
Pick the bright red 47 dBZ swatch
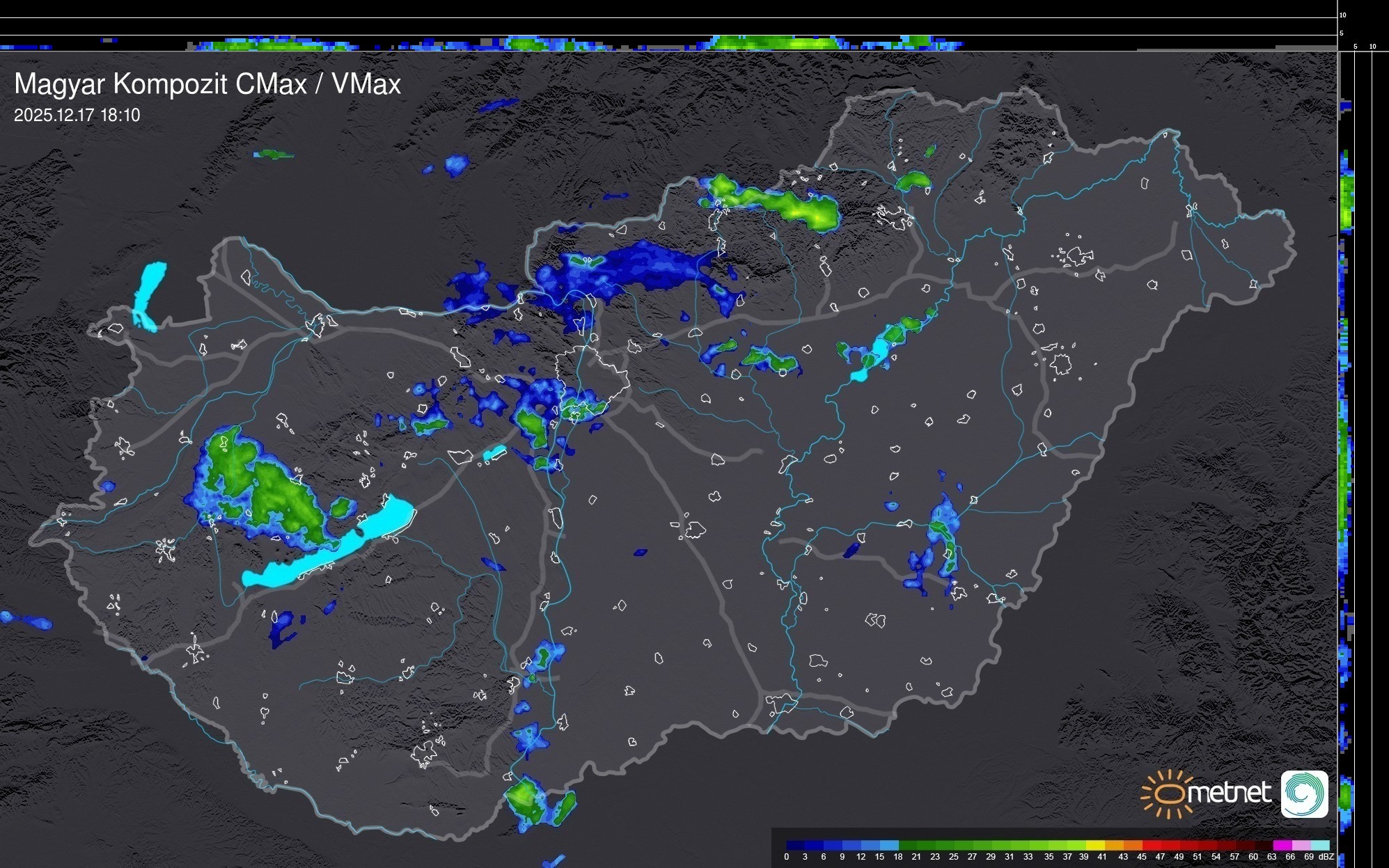tap(1170, 845)
